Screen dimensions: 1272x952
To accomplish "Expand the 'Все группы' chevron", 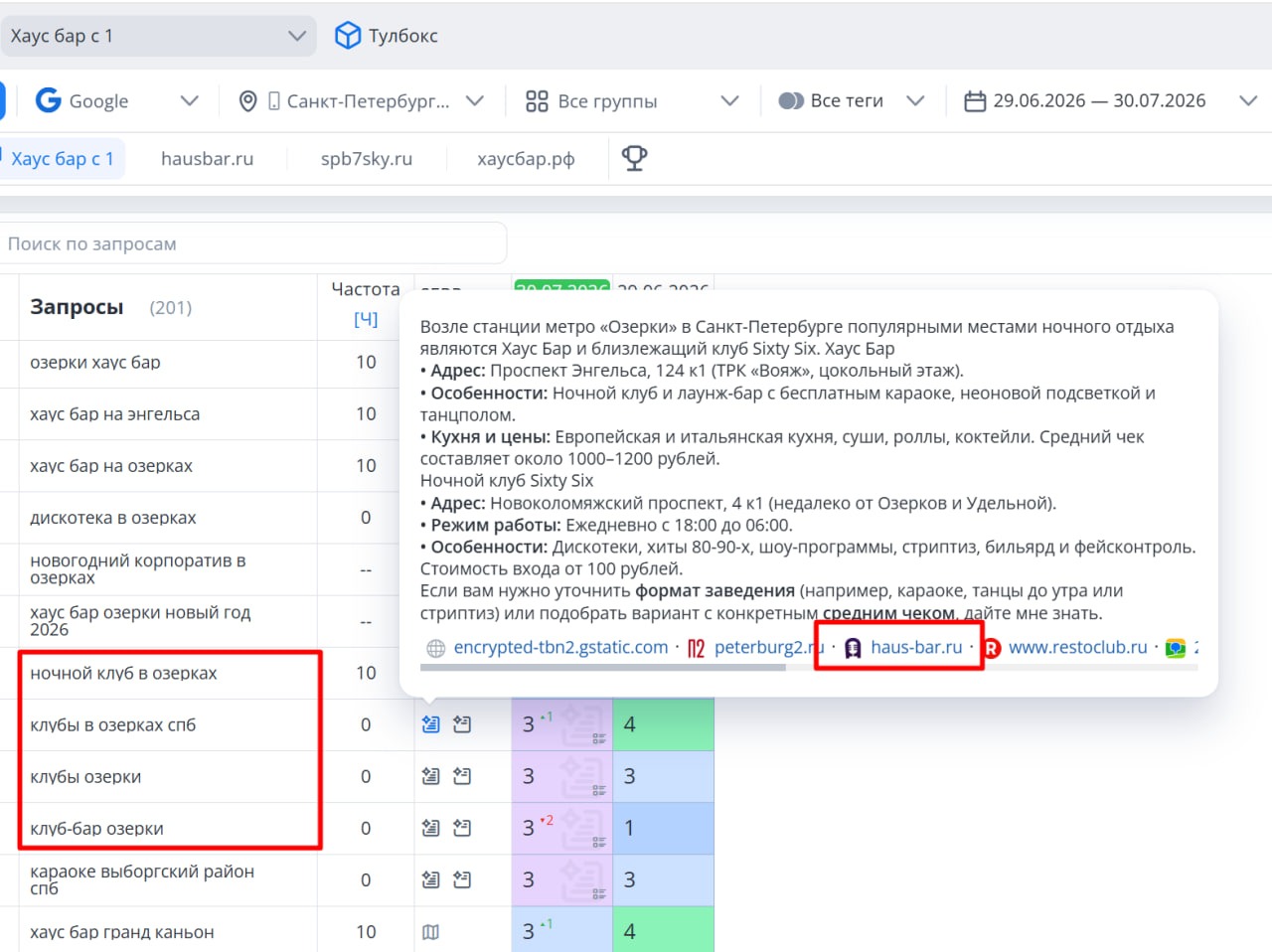I will pos(729,101).
